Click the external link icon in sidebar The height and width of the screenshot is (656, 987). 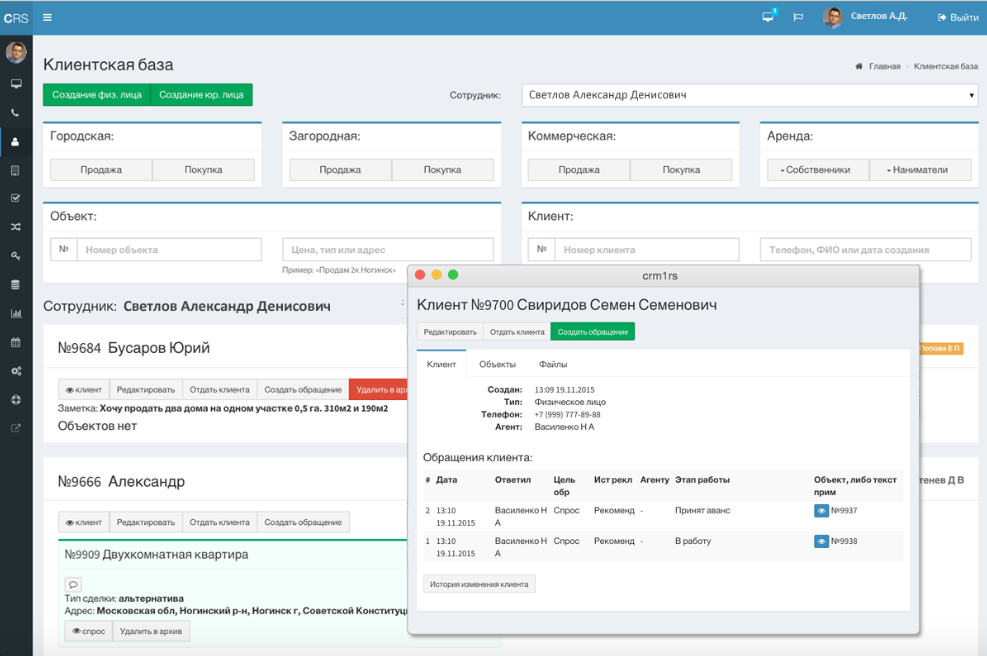16,428
